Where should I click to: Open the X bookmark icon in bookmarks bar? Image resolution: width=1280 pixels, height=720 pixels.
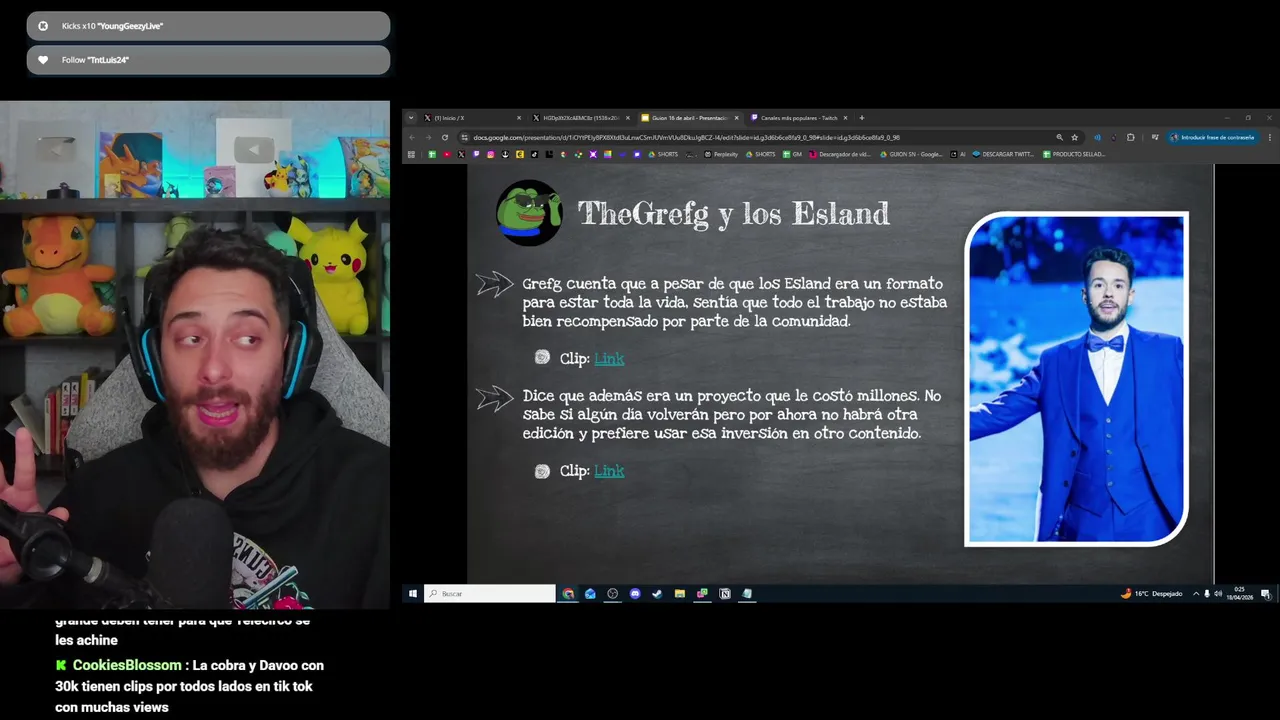(x=461, y=154)
